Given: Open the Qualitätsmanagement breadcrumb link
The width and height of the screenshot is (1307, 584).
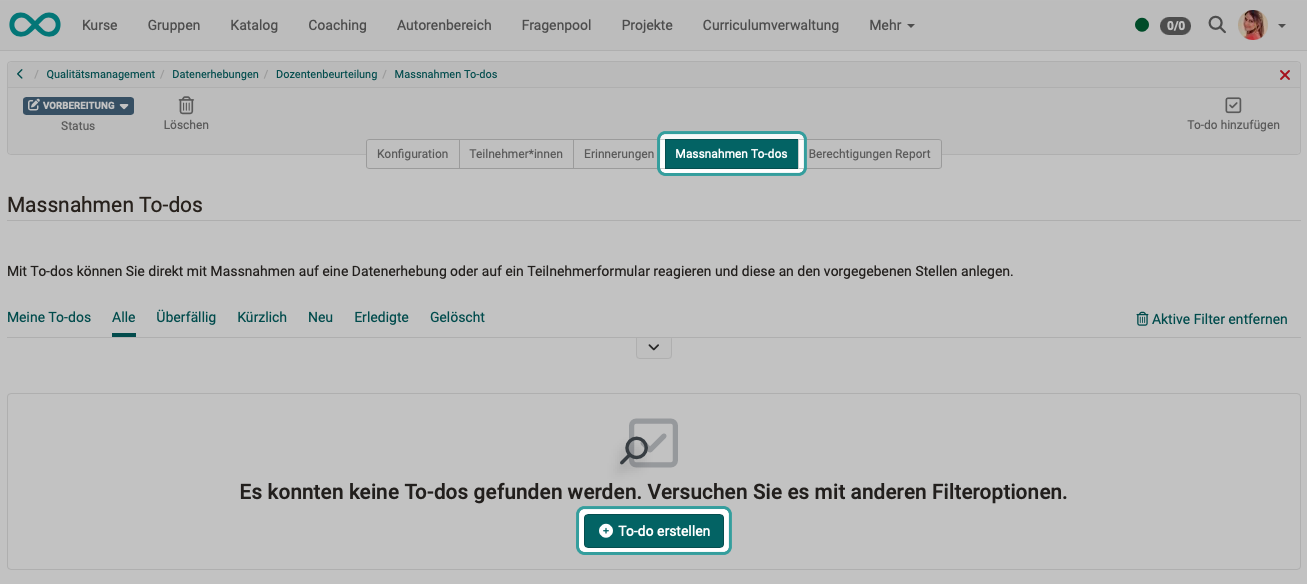Looking at the screenshot, I should pos(99,73).
